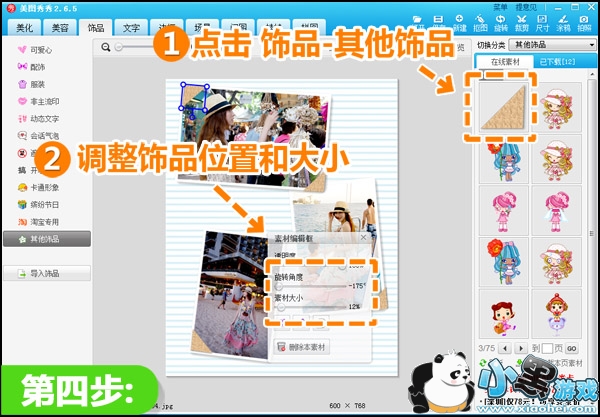
Task: Switch to the 文字 tab
Action: pos(130,27)
